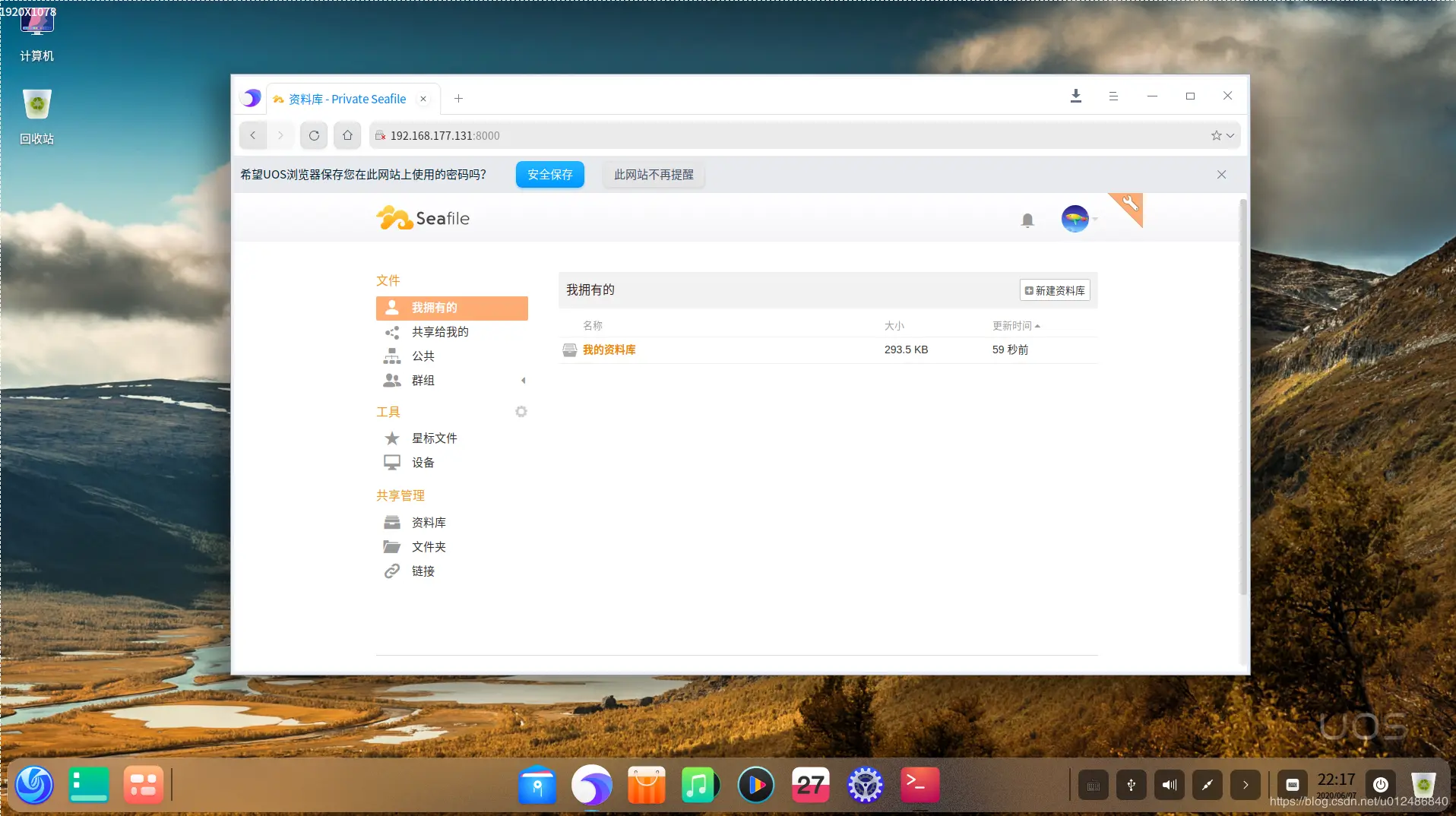Open 链接 under 共享管理
This screenshot has height=816, width=1456.
click(x=423, y=571)
